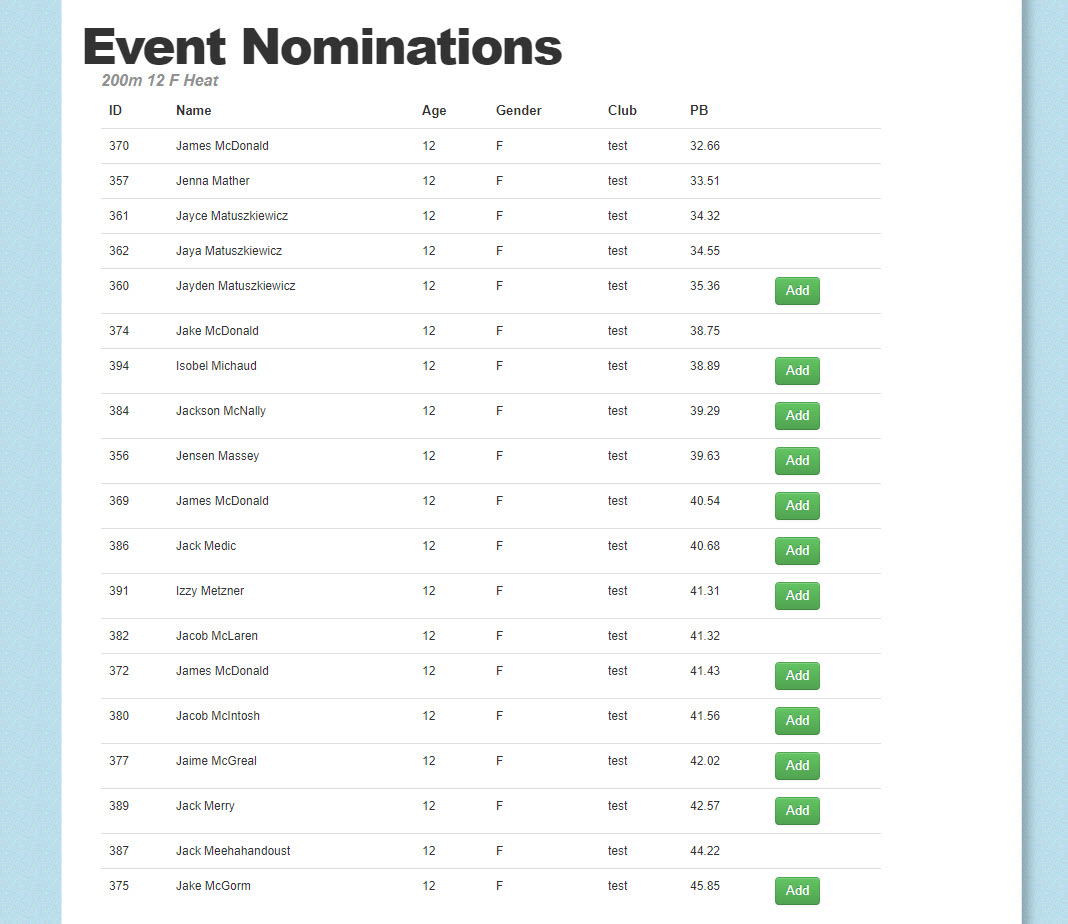
Task: Add Jaime McGreal to the heat
Action: click(x=797, y=766)
